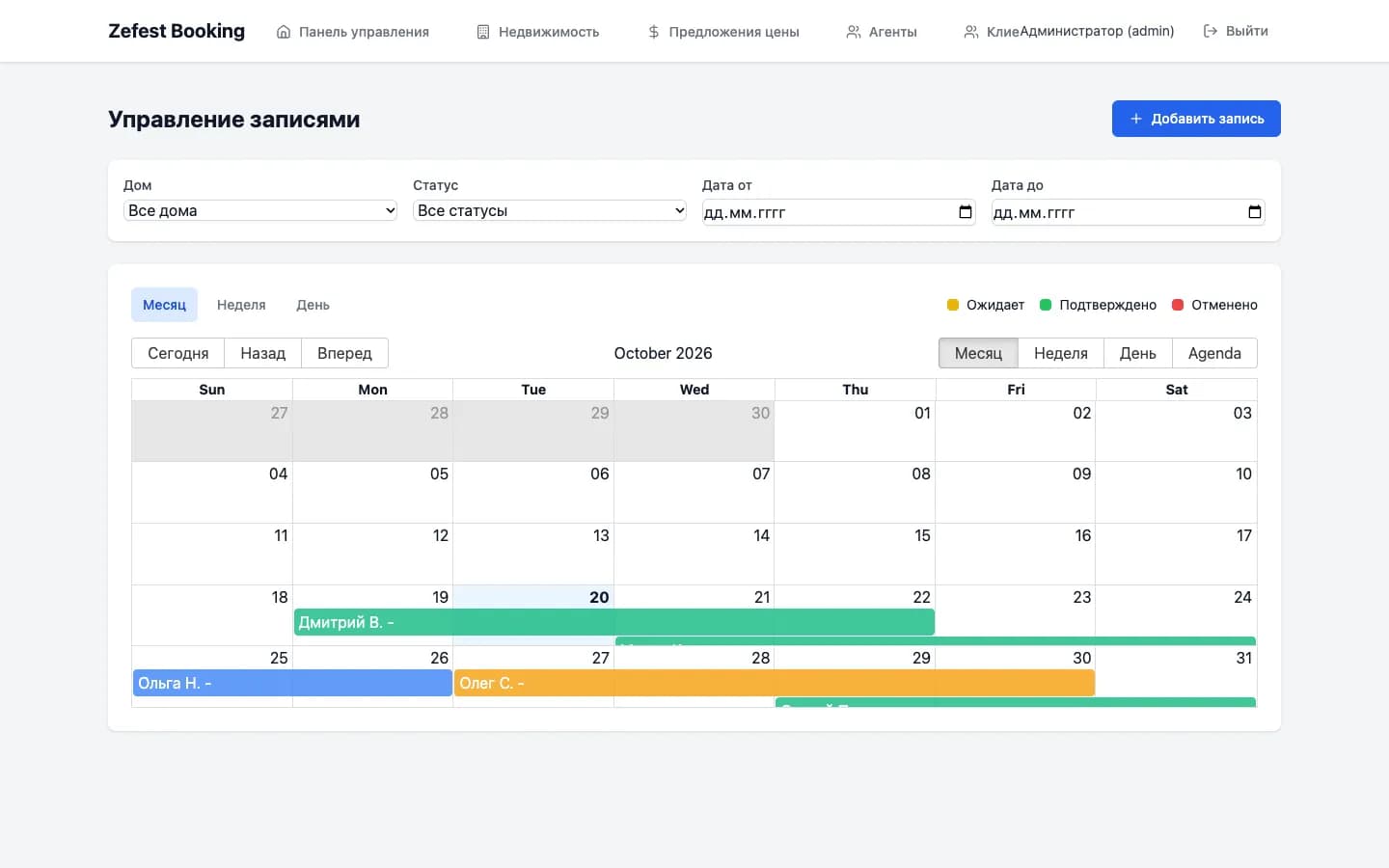Go to previous month with Назад
1389x868 pixels.
pos(262,353)
